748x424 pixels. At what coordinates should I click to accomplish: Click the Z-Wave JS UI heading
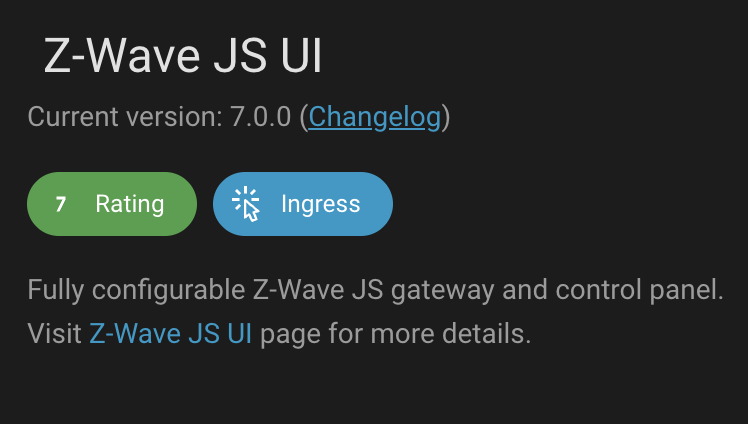(183, 57)
